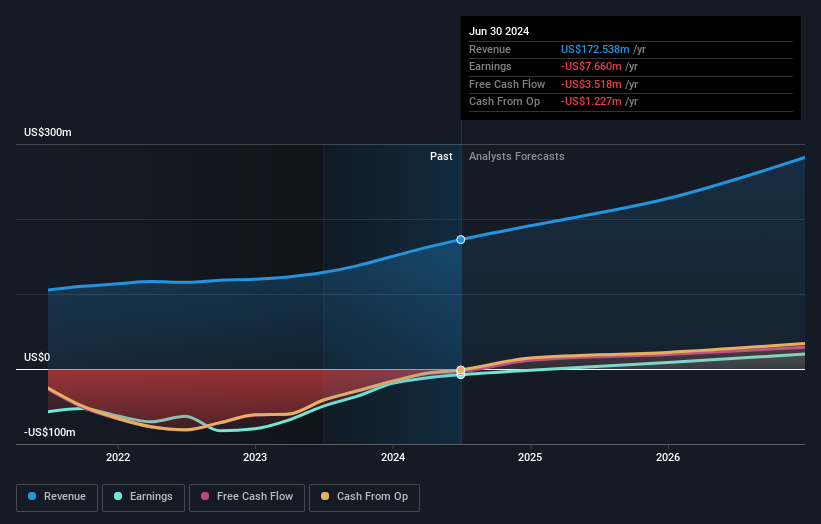Click the Cash From Op marker near US$0
Viewport: 821px width, 524px height.
pyautogui.click(x=461, y=370)
